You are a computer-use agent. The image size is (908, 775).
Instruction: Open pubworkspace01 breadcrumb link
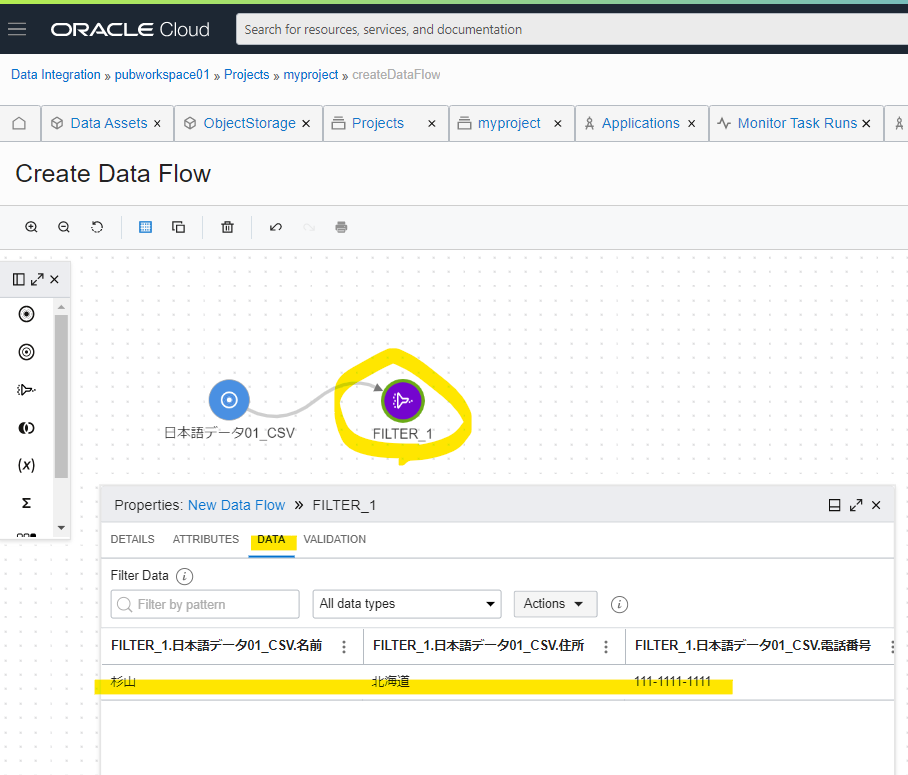click(162, 75)
